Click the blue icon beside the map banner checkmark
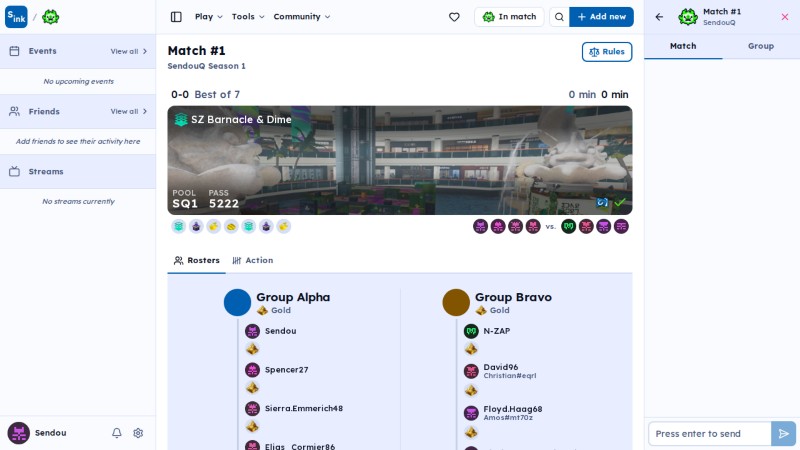 (x=602, y=203)
